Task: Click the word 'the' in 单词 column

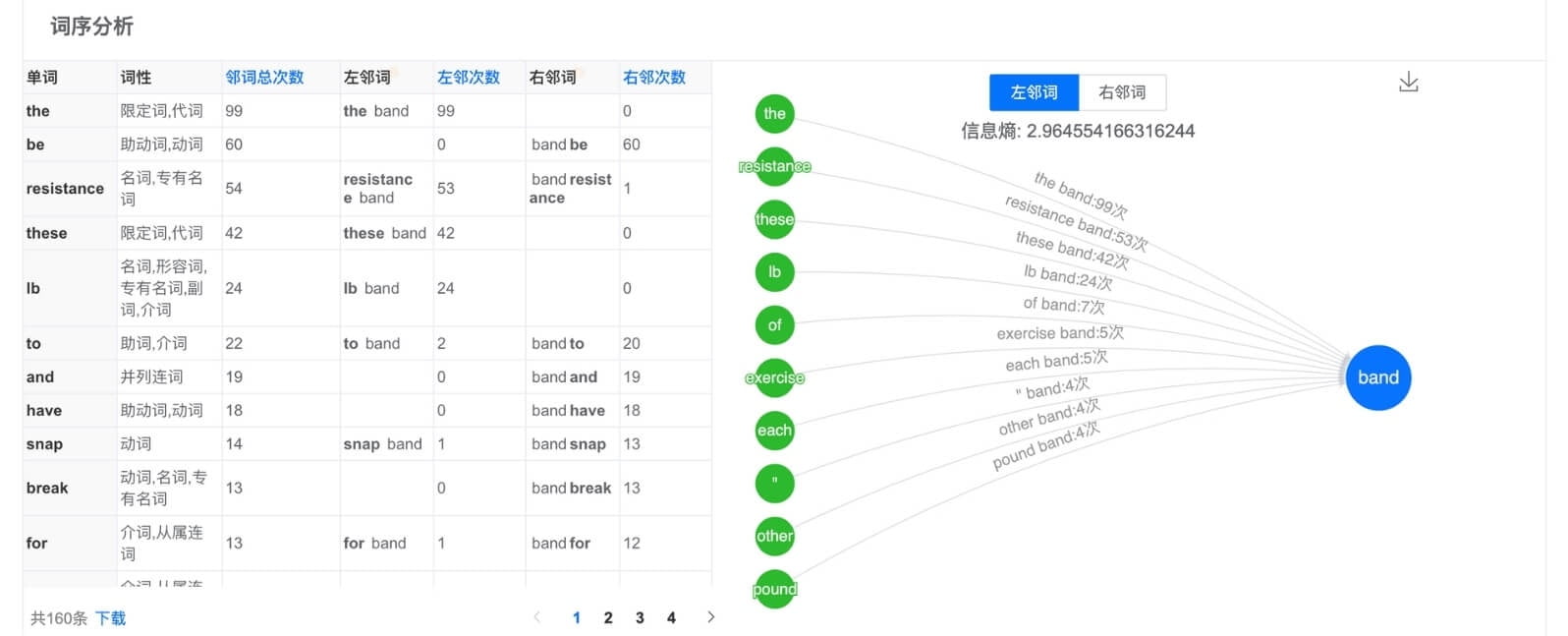Action: point(37,111)
